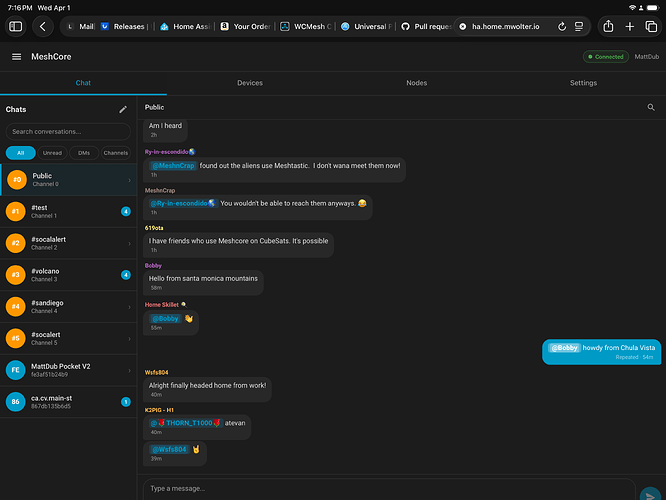Select the sent 'howdy from Chula Vista' bubble
Image resolution: width=666 pixels, height=500 pixels.
pyautogui.click(x=601, y=352)
